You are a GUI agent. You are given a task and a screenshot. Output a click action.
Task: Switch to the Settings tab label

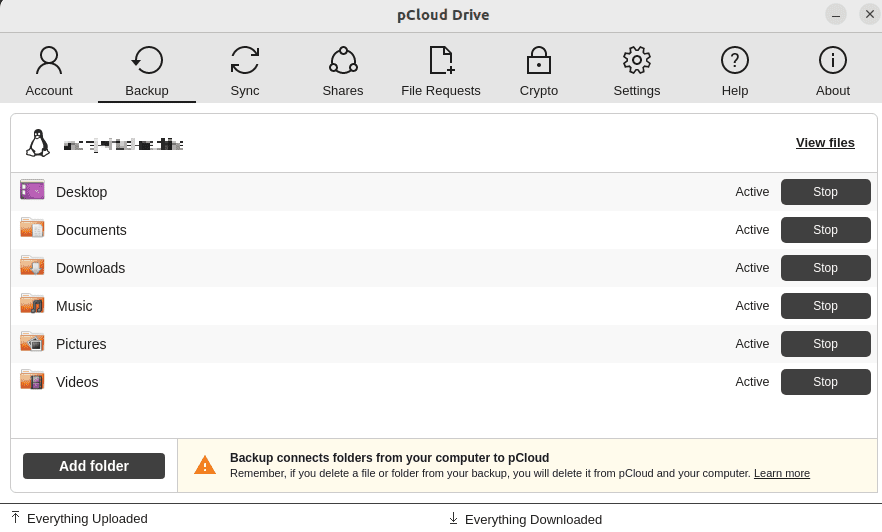[x=637, y=91]
